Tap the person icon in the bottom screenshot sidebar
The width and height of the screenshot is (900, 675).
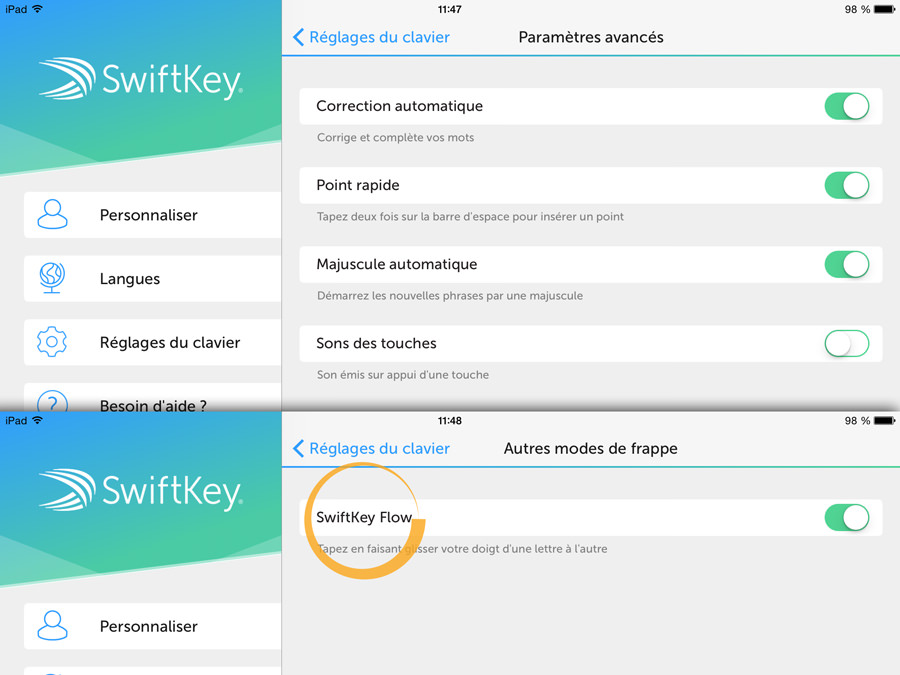(x=52, y=626)
